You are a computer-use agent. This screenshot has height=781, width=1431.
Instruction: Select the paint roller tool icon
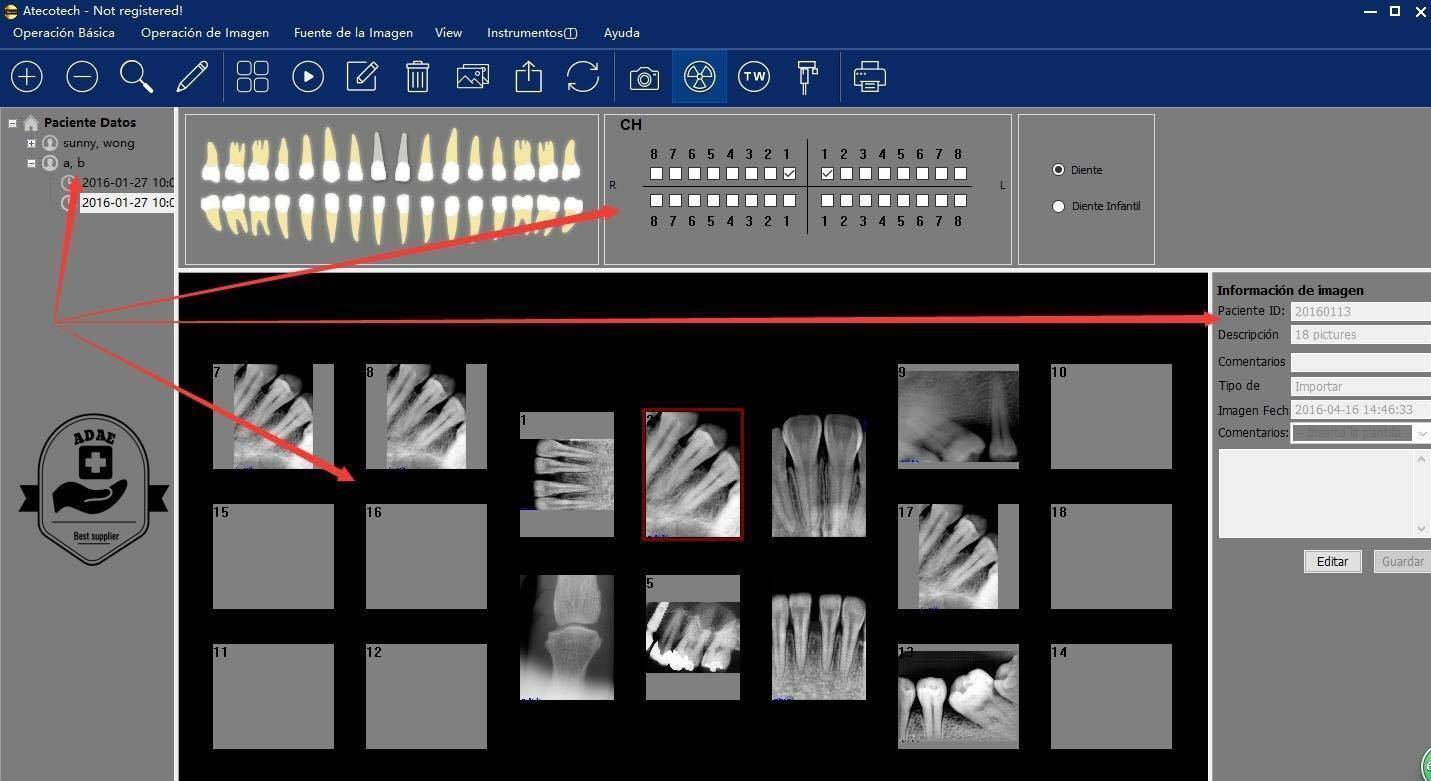[x=808, y=77]
